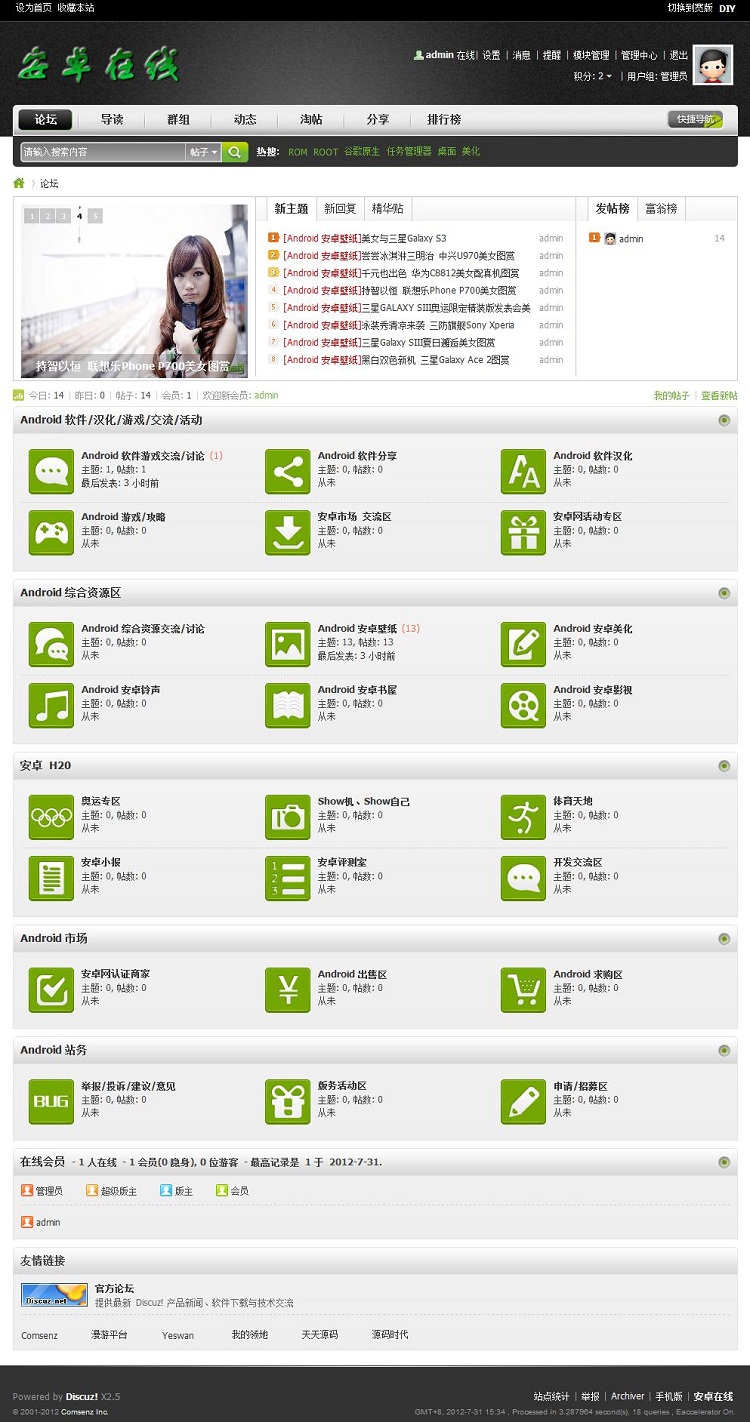
Task: Click the 安卓在线 site logo
Action: click(98, 65)
